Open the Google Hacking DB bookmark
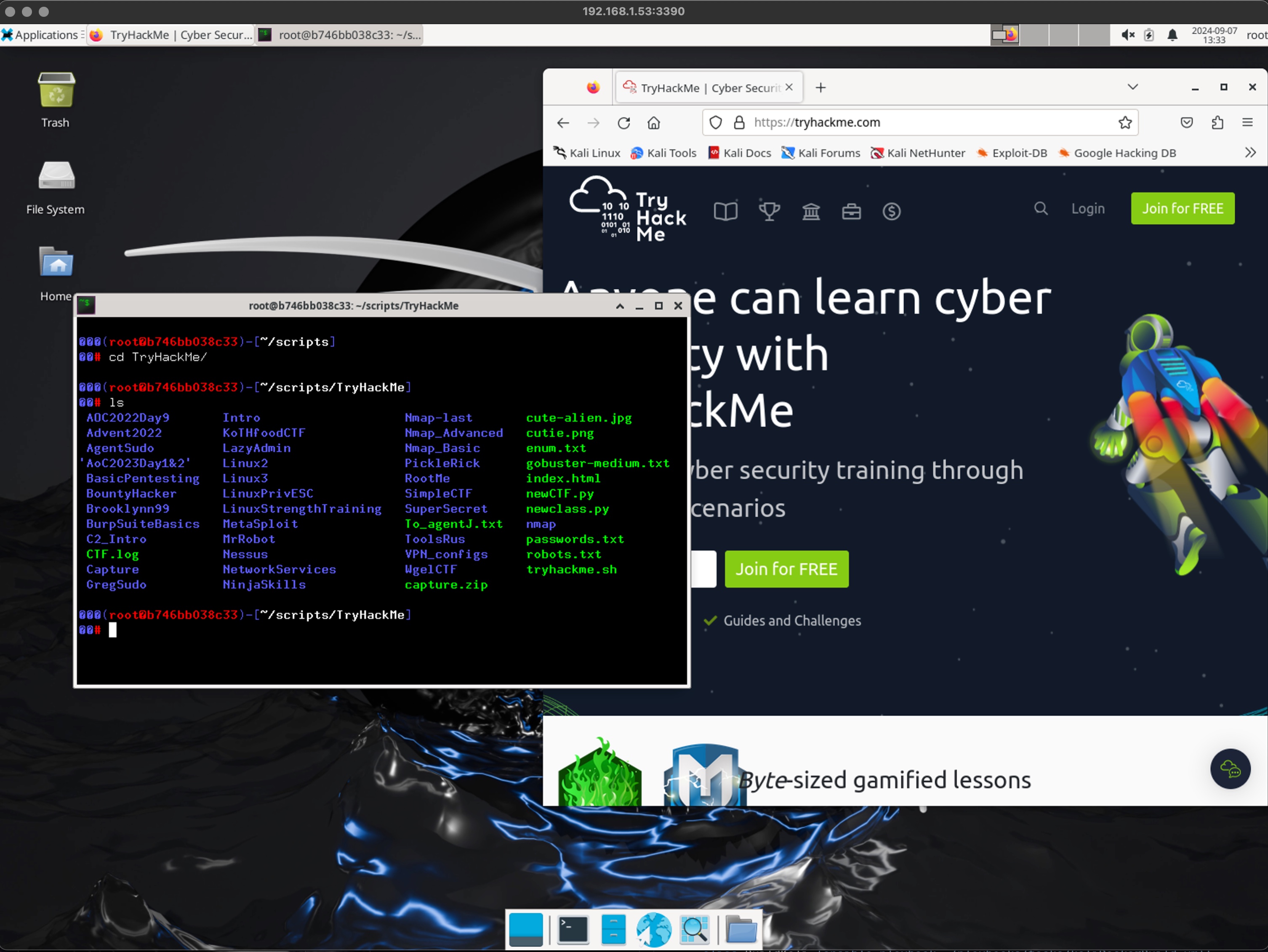Viewport: 1268px width, 952px height. [1117, 153]
